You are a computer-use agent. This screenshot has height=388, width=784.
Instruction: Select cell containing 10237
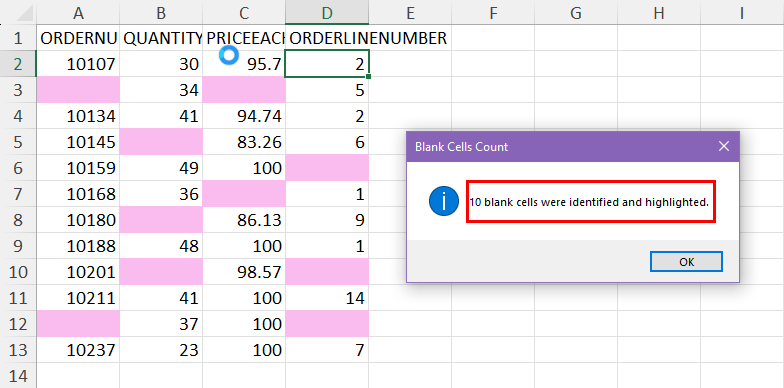click(78, 350)
